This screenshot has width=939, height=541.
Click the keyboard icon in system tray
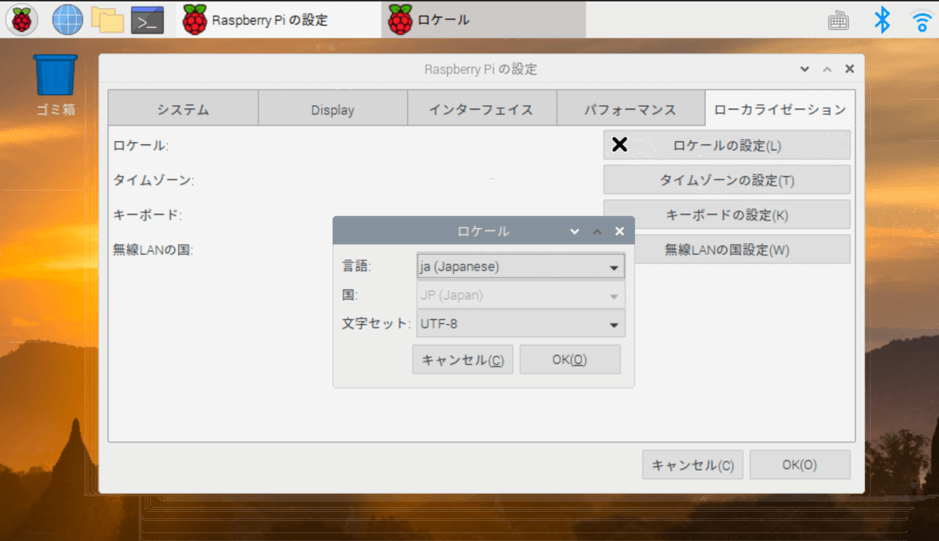pos(838,21)
